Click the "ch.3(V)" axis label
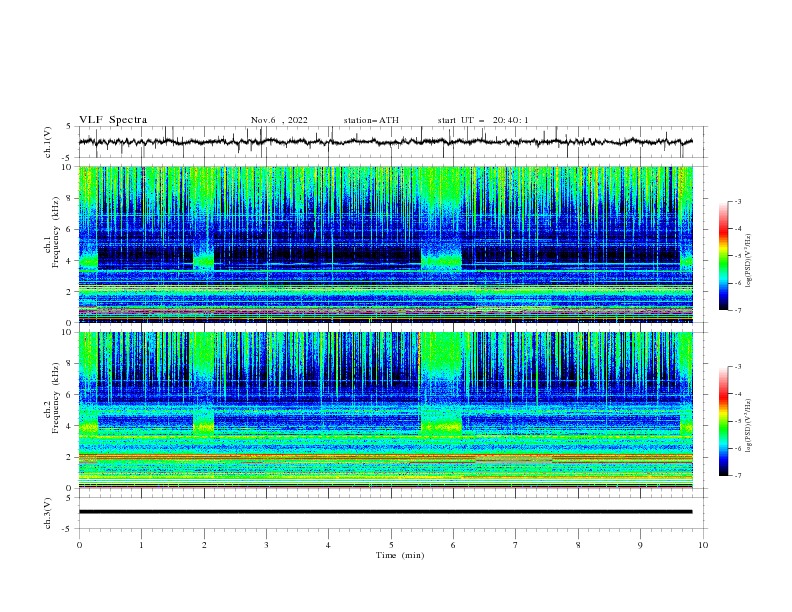 pyautogui.click(x=48, y=513)
